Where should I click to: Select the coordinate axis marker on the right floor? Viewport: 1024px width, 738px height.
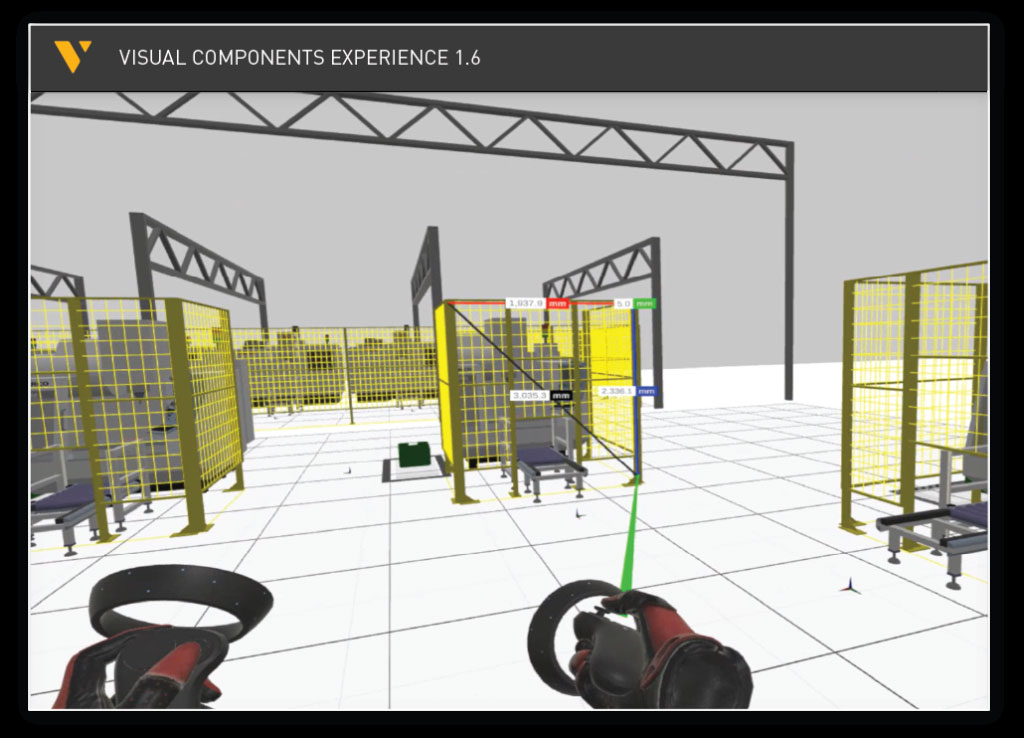pos(851,585)
